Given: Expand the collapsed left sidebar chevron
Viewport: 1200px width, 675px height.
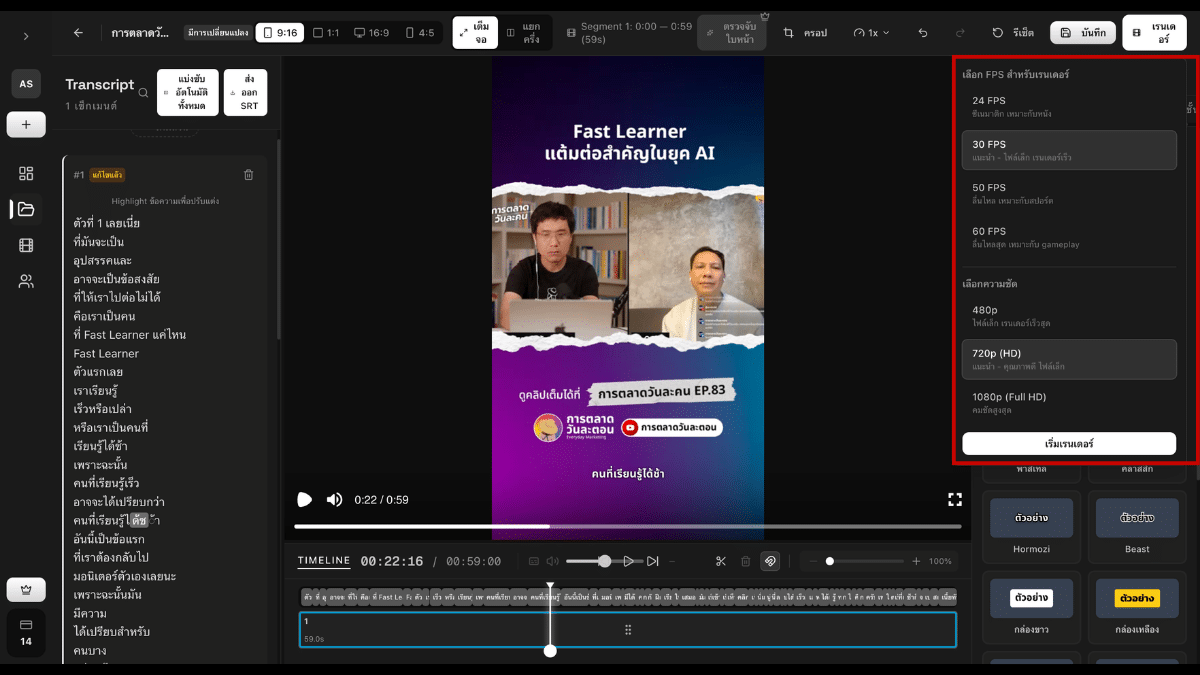Looking at the screenshot, I should coord(26,36).
